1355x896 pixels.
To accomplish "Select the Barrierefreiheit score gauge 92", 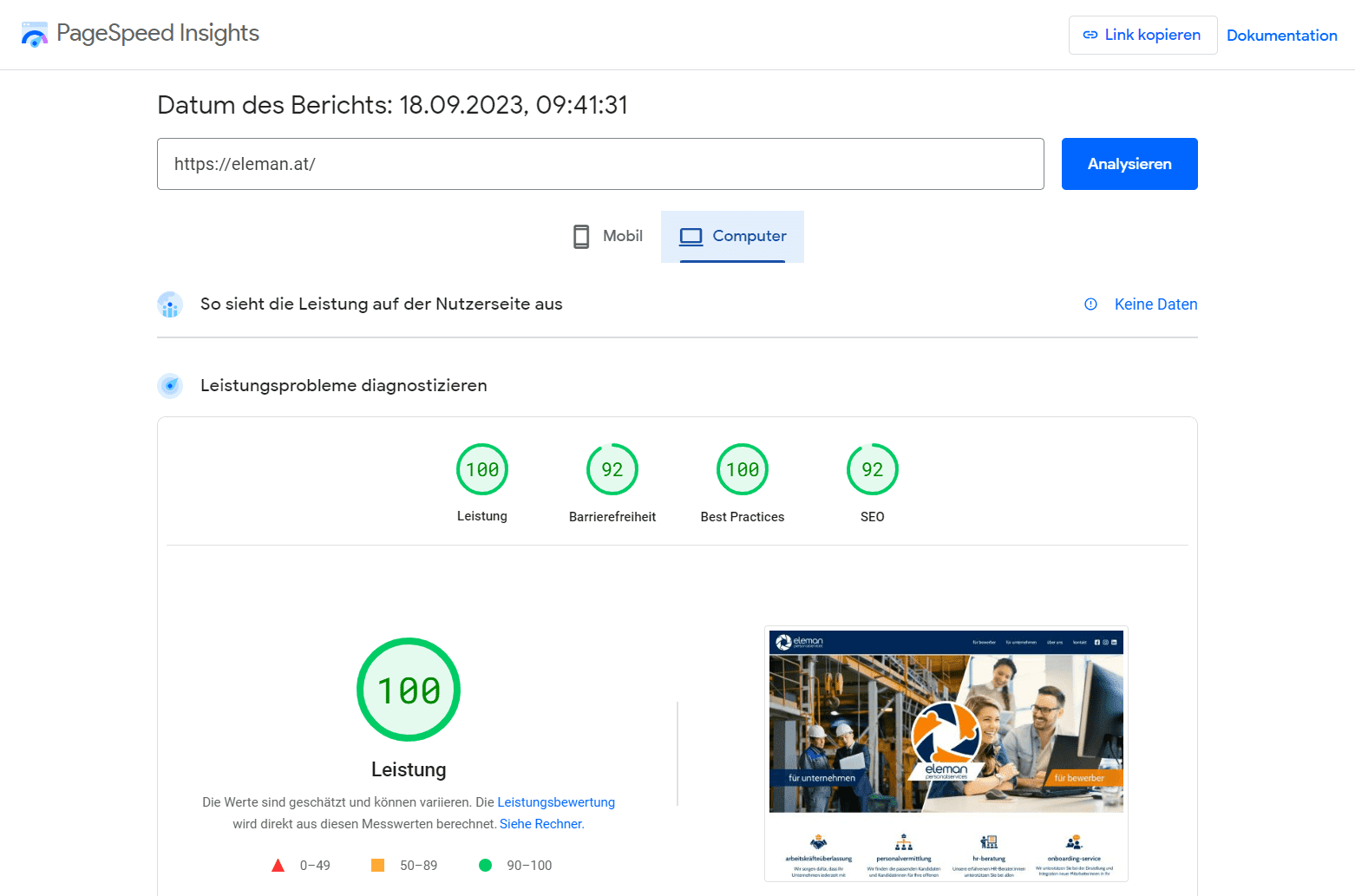I will click(x=612, y=469).
